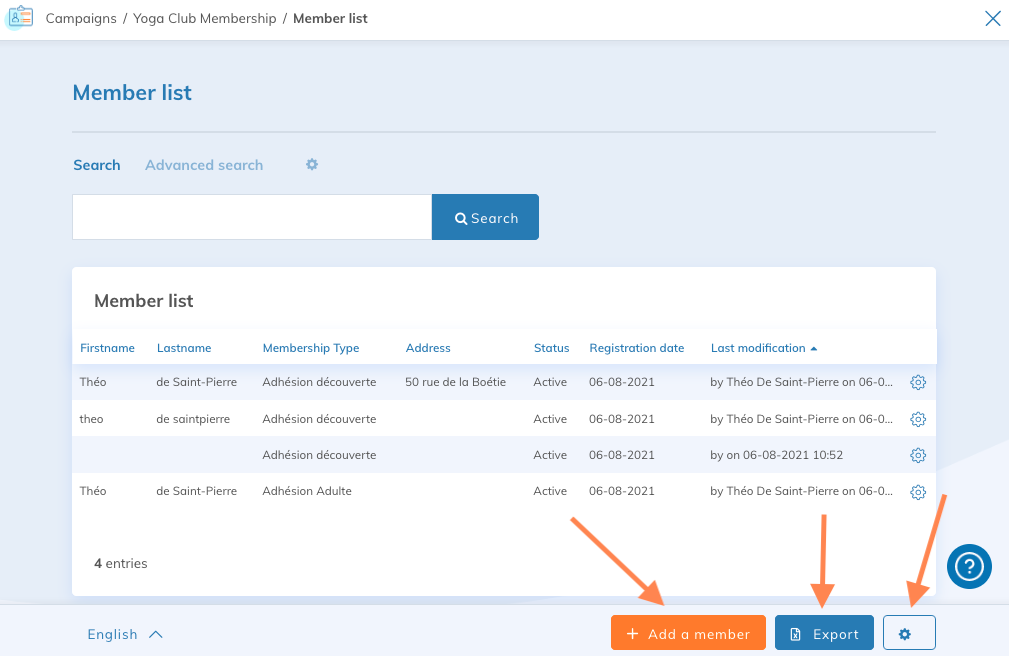Expand the English language selector
1009x656 pixels.
coord(125,634)
